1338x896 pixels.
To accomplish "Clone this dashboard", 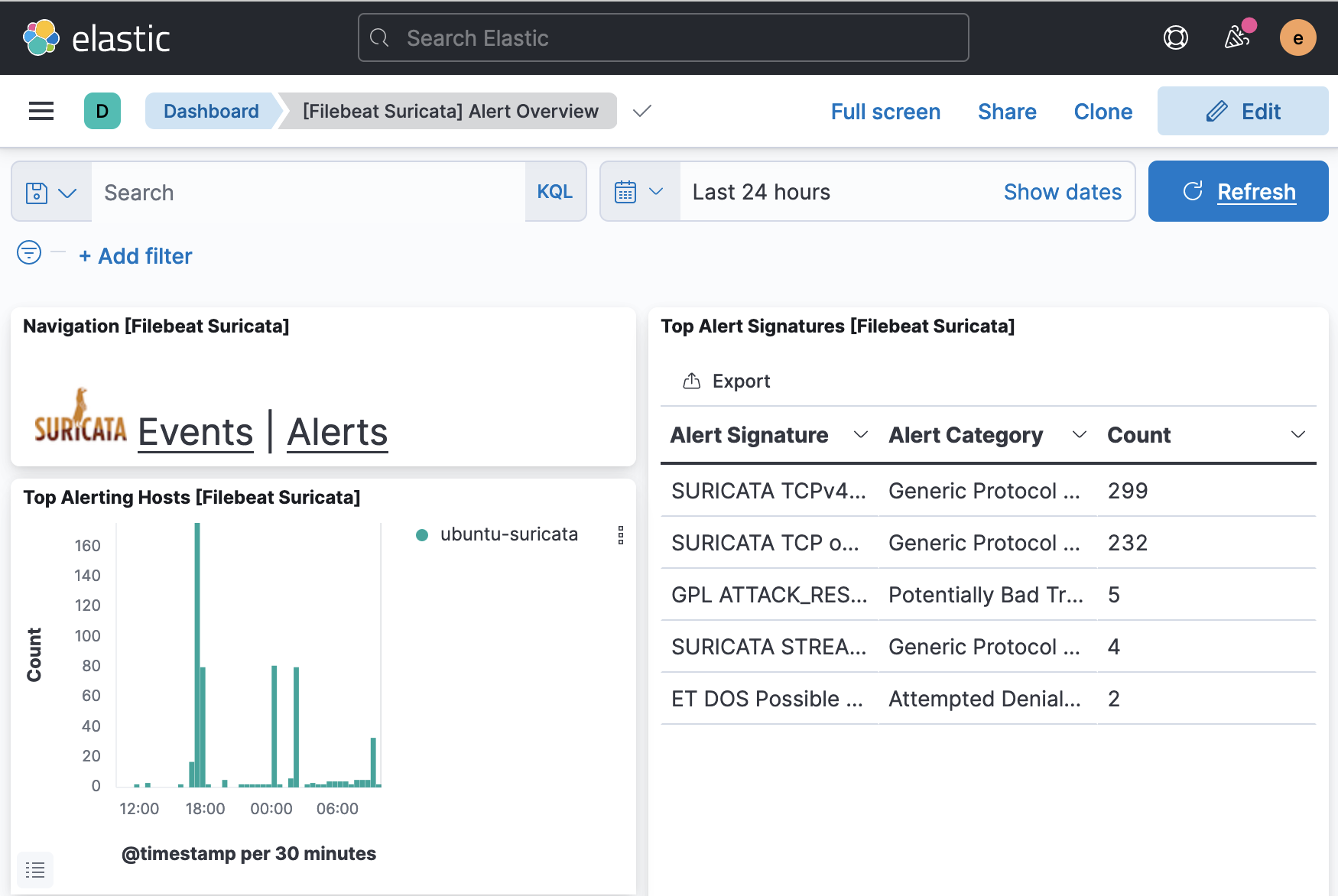I will pyautogui.click(x=1103, y=112).
